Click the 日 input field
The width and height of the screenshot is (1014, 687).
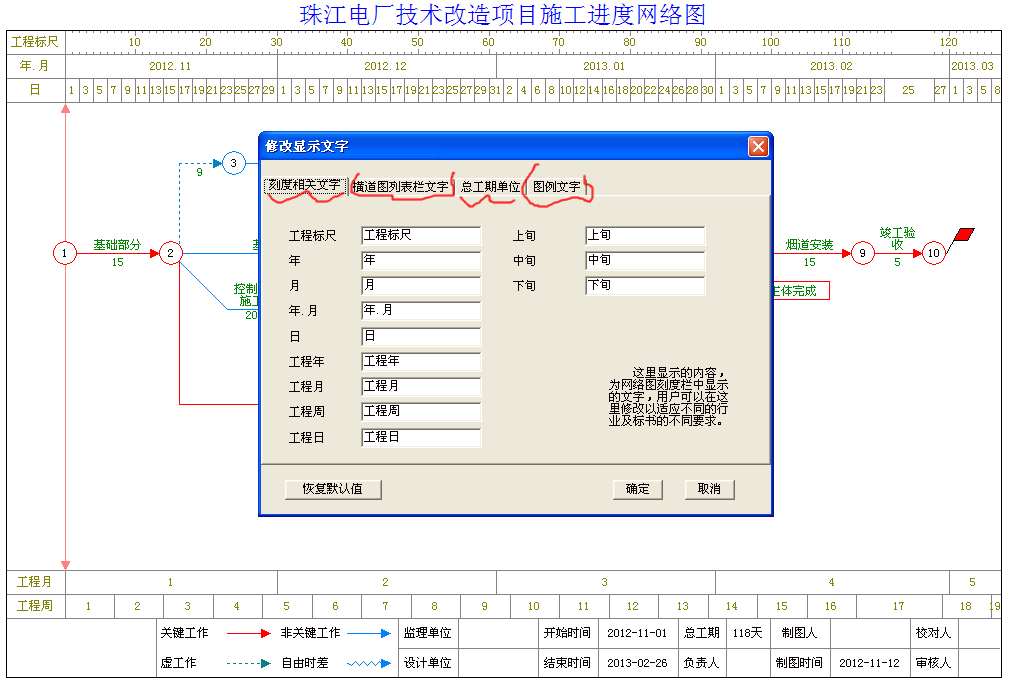click(x=421, y=336)
